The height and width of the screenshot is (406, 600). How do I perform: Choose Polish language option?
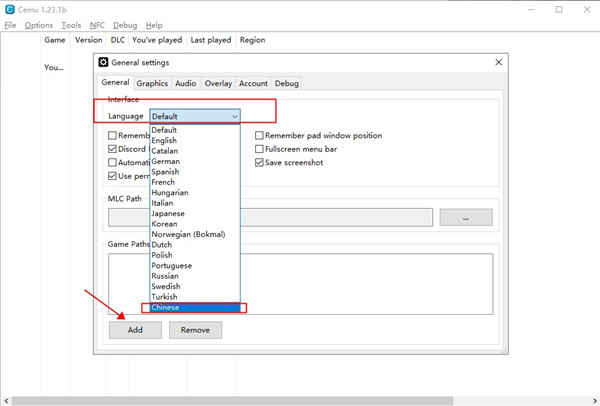point(195,255)
